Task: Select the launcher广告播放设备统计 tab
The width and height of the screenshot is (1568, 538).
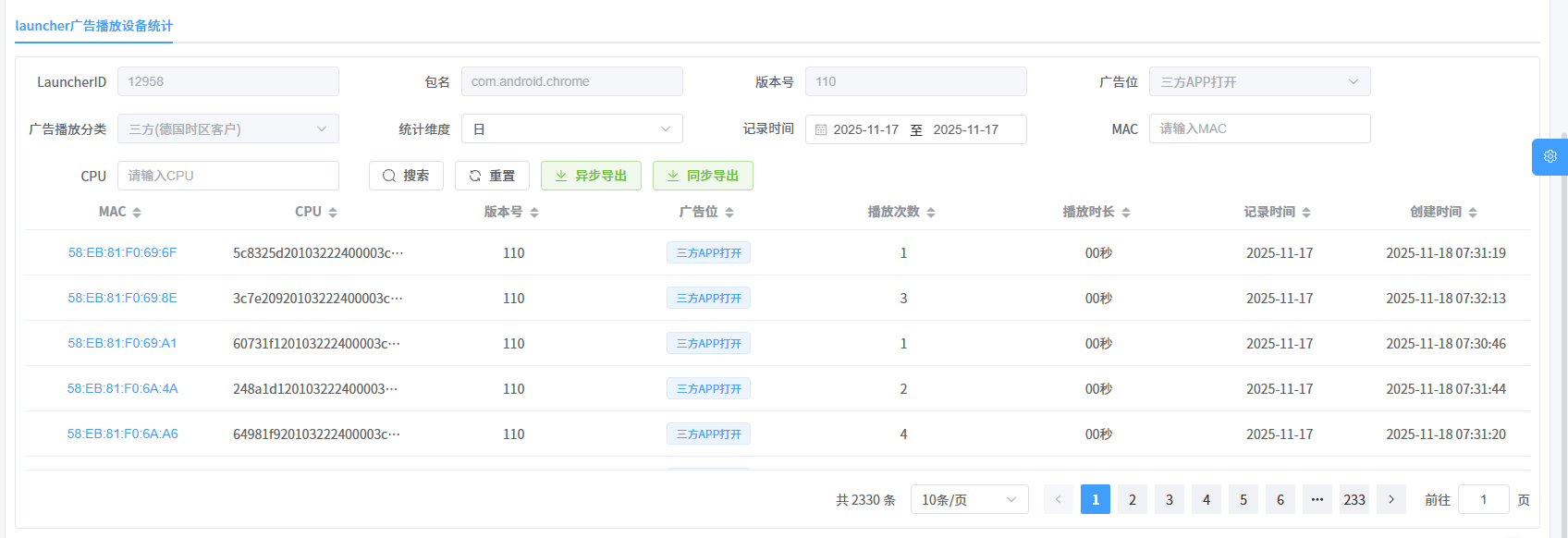Action: click(x=93, y=26)
